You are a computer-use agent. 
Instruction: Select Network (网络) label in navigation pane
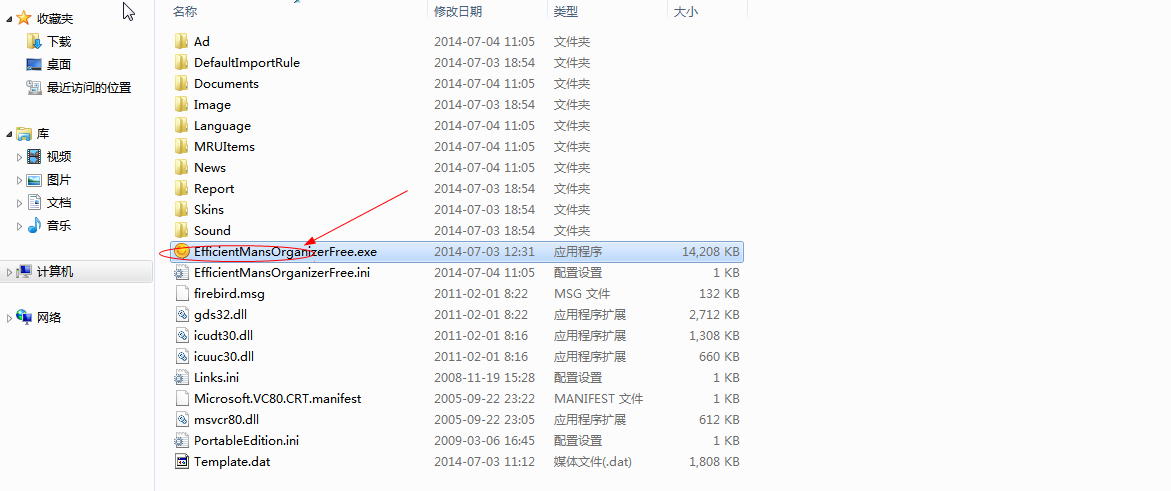[x=49, y=318]
